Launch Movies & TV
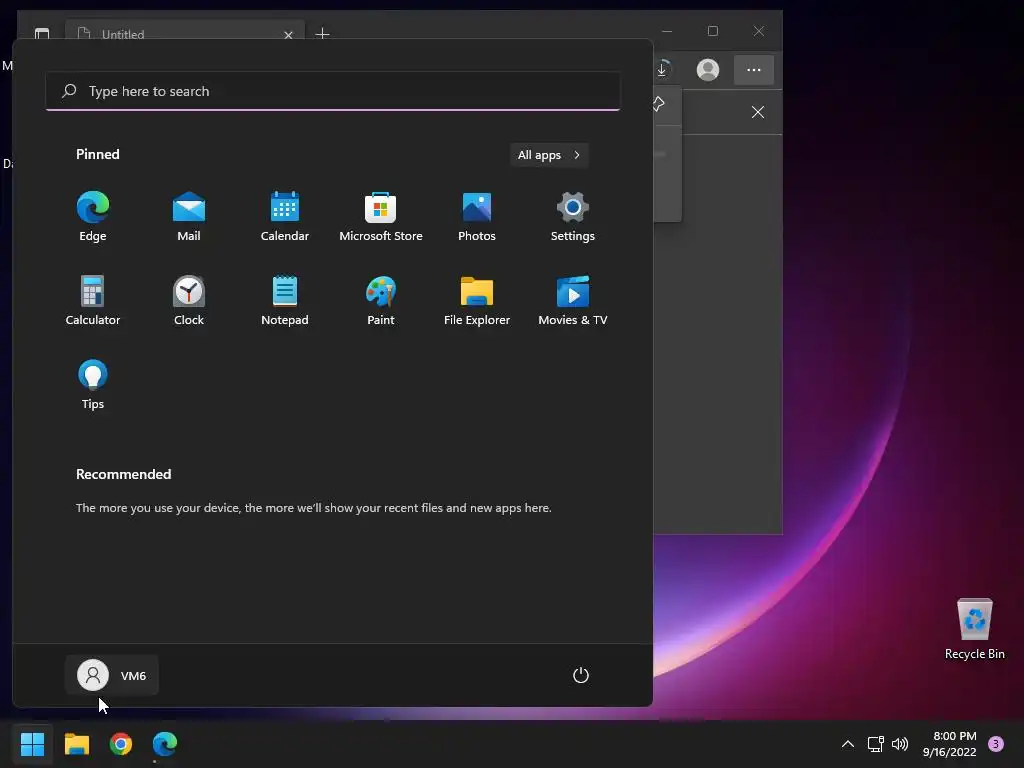Image resolution: width=1024 pixels, height=768 pixels. [x=573, y=300]
